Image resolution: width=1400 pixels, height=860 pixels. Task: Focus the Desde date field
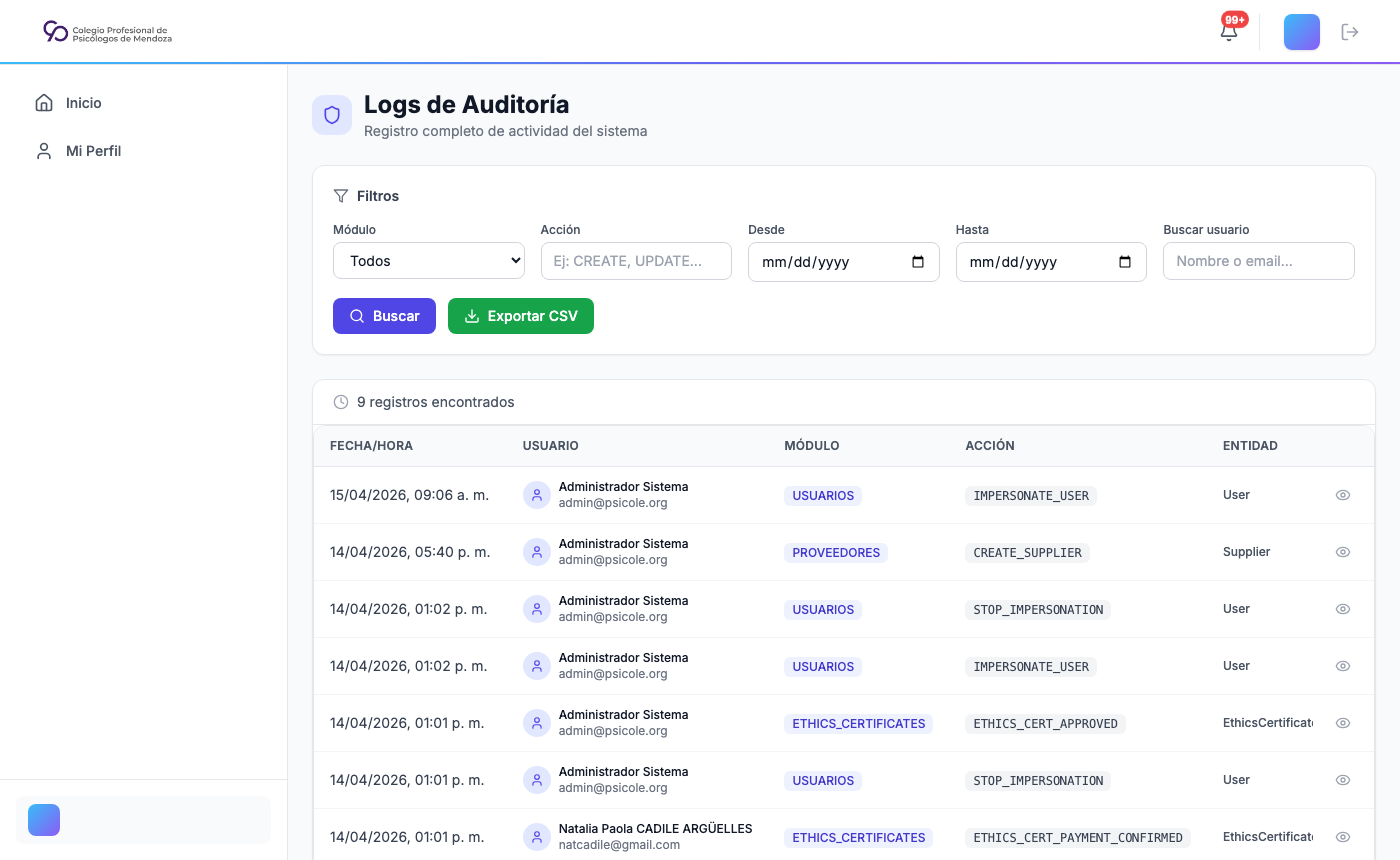click(x=844, y=262)
